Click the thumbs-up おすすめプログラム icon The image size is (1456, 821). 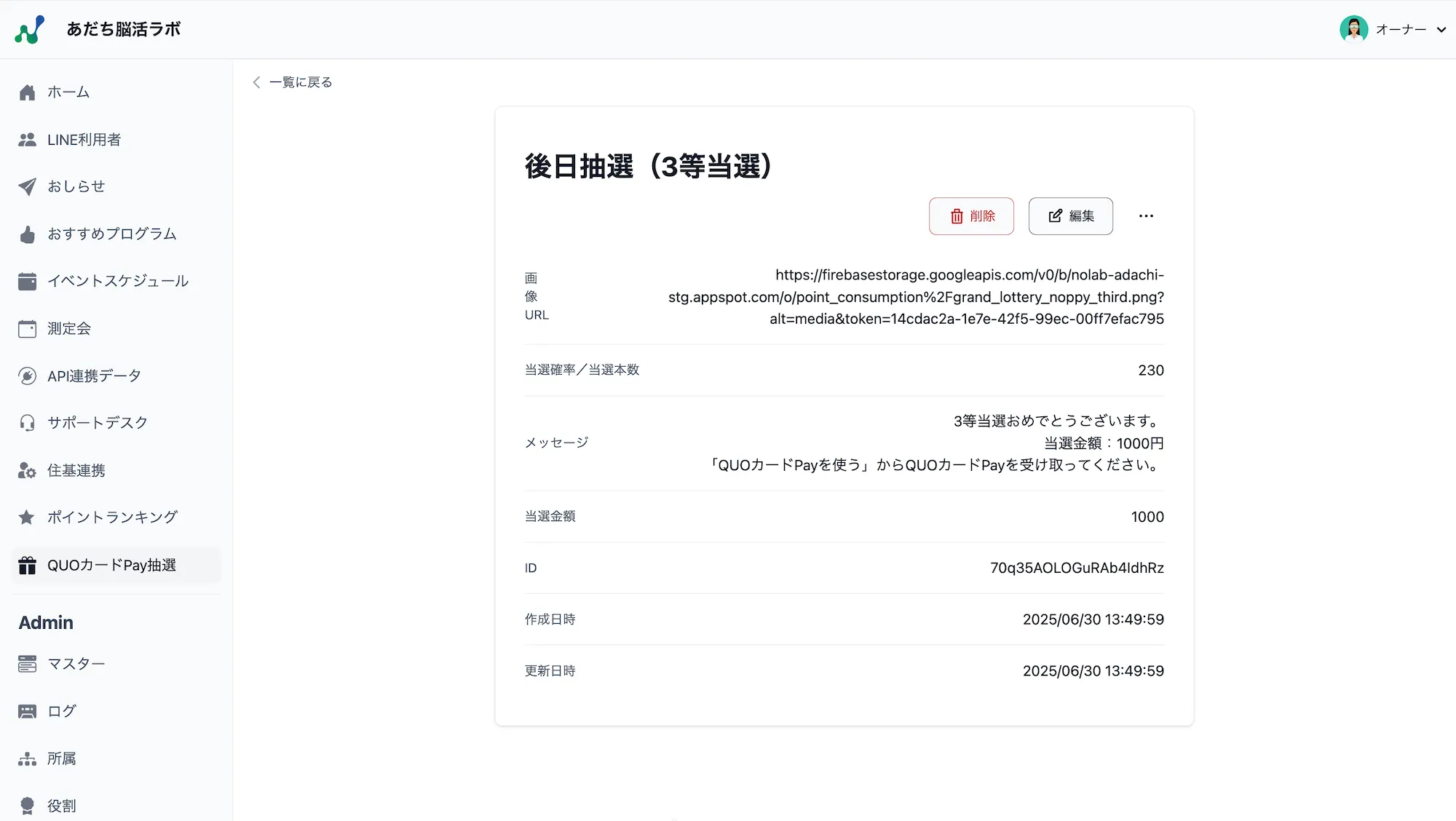pyautogui.click(x=27, y=234)
